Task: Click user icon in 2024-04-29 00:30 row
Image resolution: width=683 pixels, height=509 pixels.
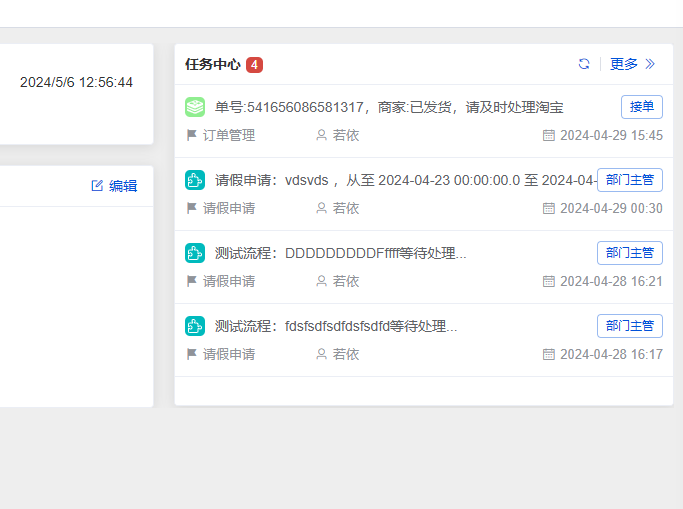Action: point(321,208)
